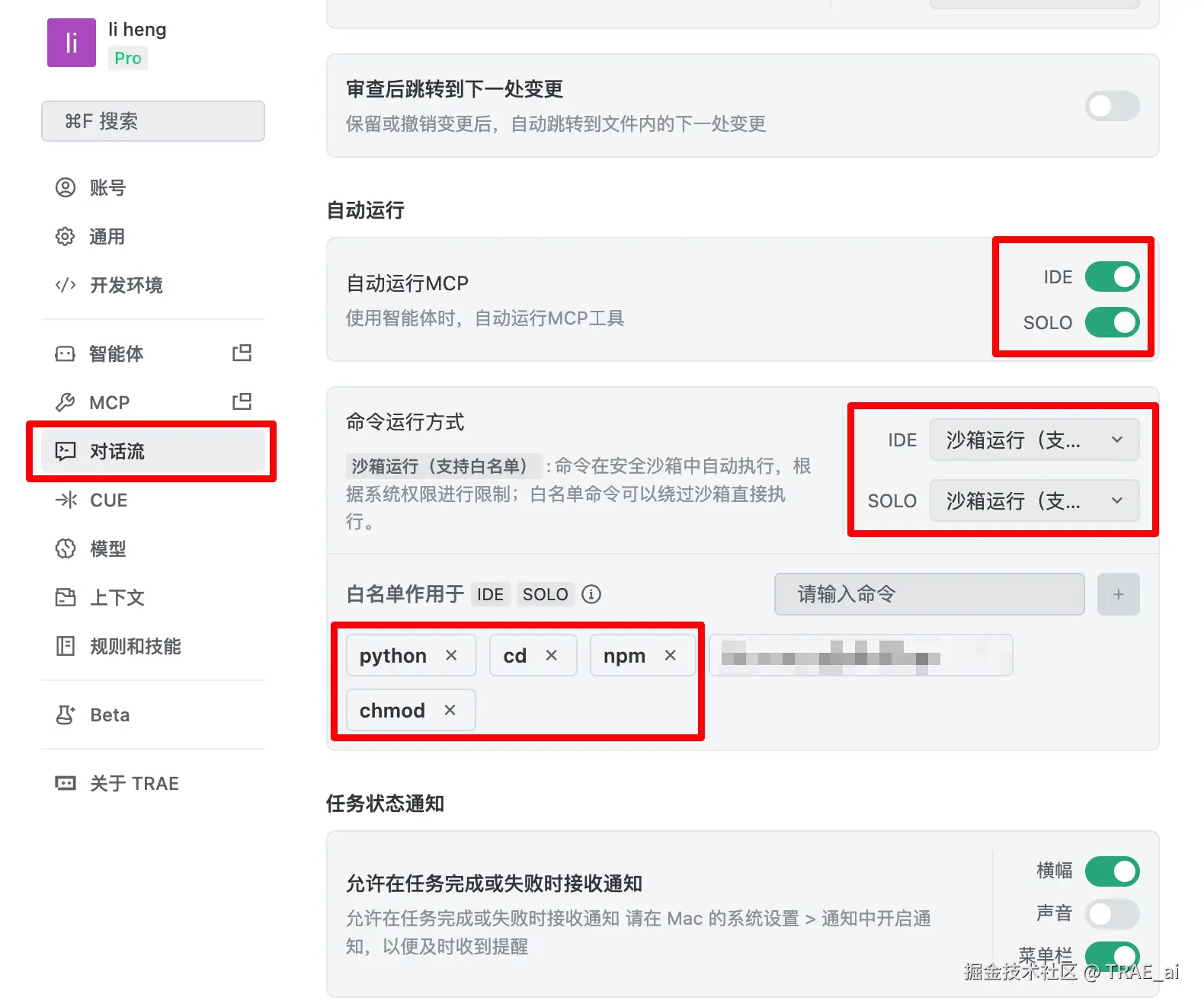The image size is (1204, 1007).
Task: Click the code brackets icon for 开发环境
Action: pos(66,285)
